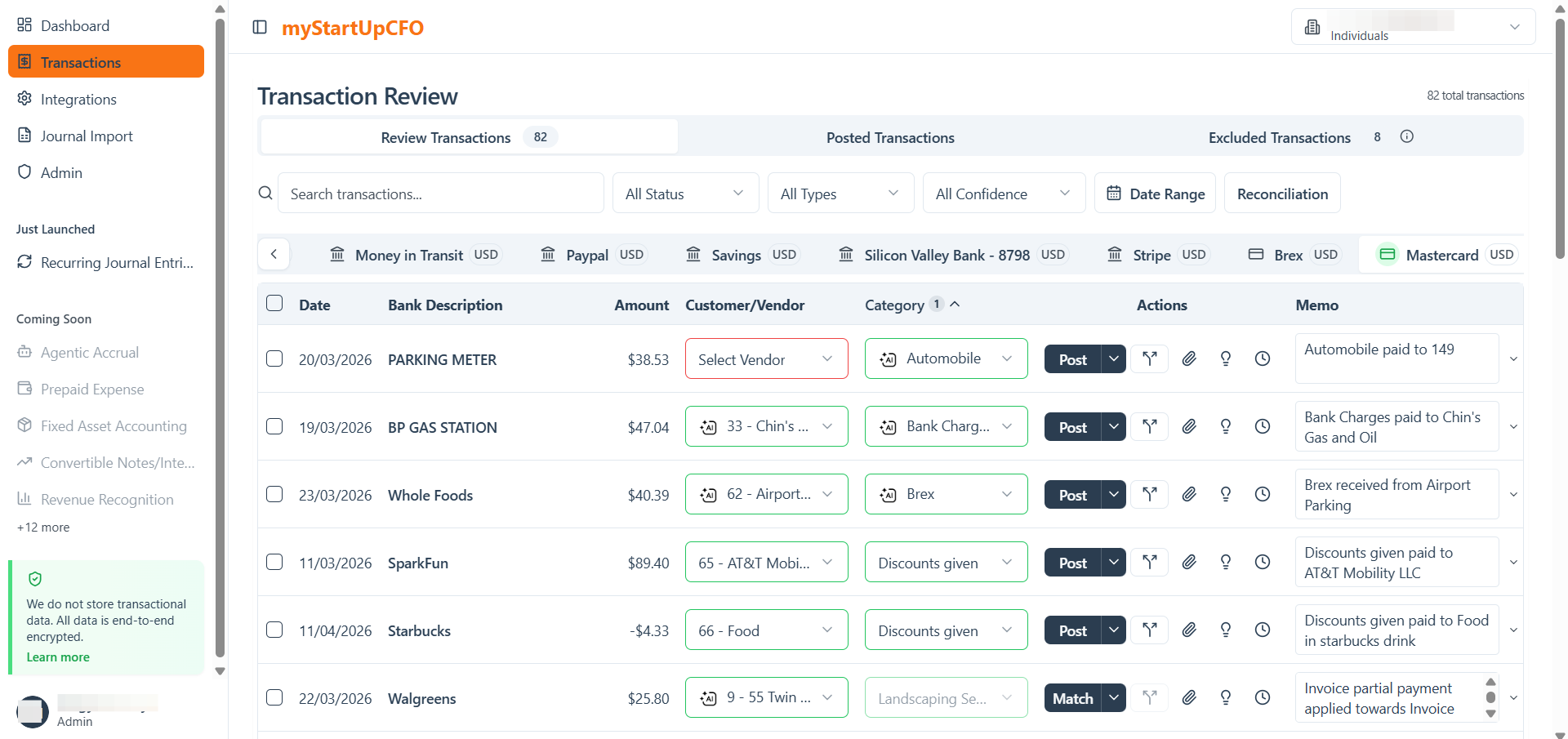Image resolution: width=1568 pixels, height=739 pixels.
Task: View history clock for Walgreens row
Action: click(x=1262, y=697)
